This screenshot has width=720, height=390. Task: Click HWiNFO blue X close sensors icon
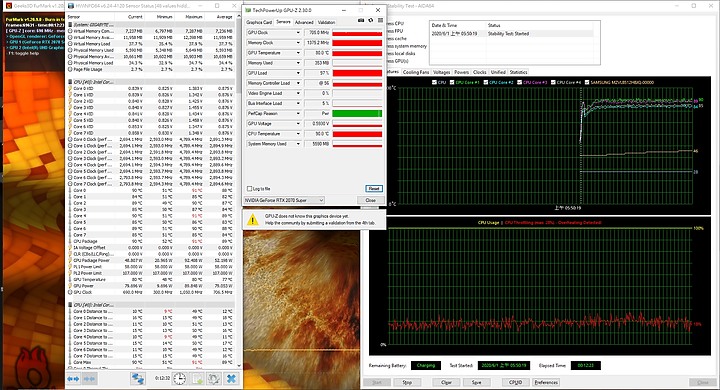tap(231, 379)
